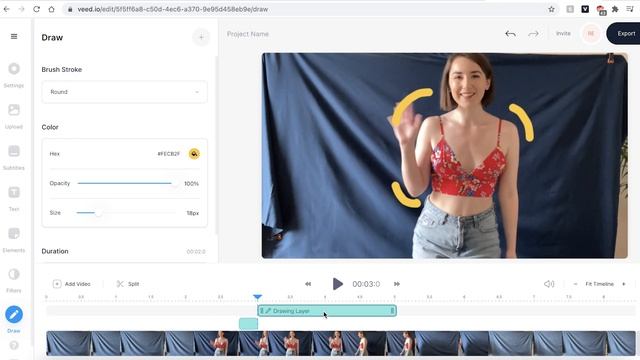The image size is (640, 360).
Task: Click the video preview canvas
Action: point(444,156)
